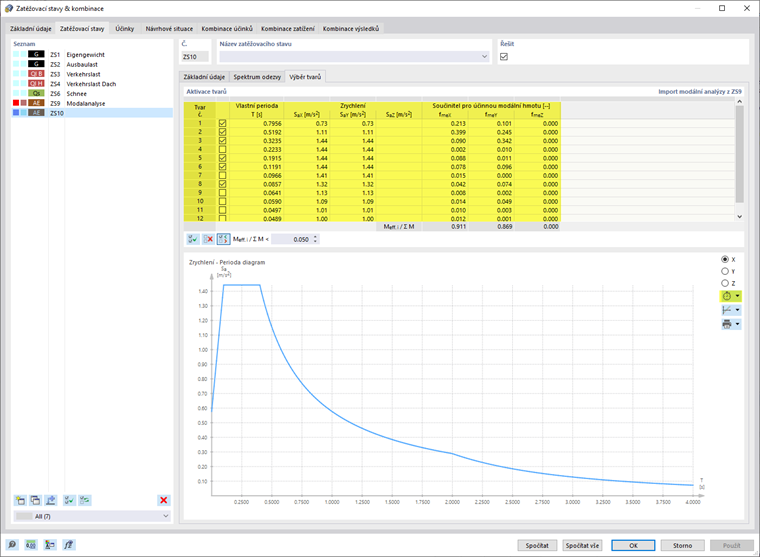Uncheck mode shape 1 checkbox
This screenshot has width=760, height=557.
pos(222,124)
